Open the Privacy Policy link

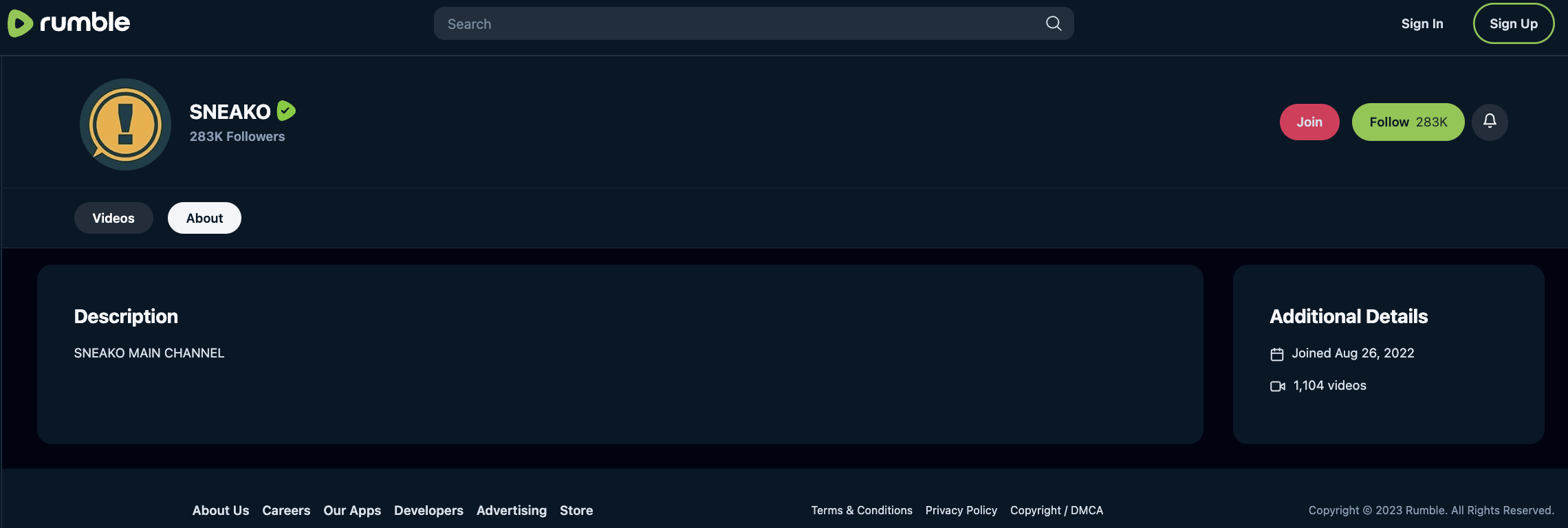click(x=961, y=510)
